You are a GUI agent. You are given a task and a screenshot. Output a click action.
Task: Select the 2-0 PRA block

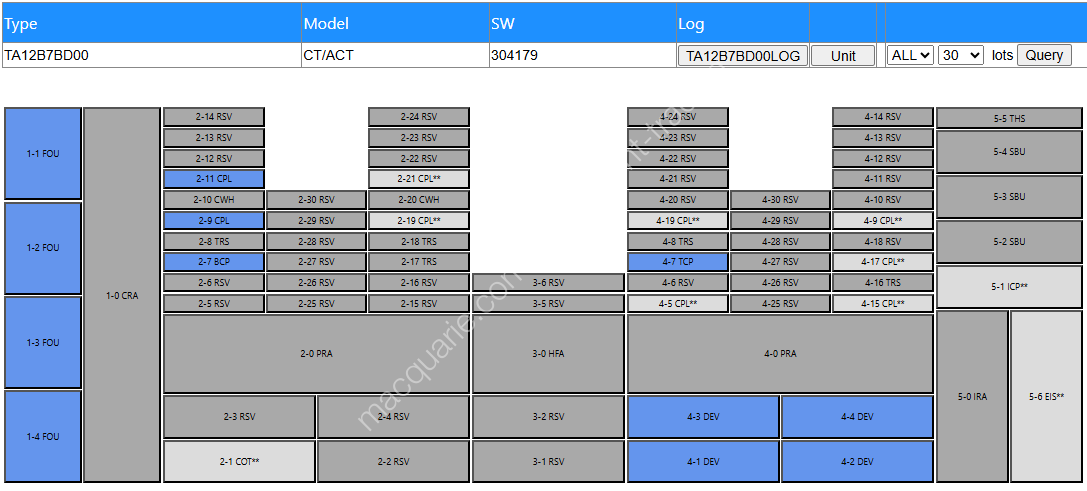point(316,354)
